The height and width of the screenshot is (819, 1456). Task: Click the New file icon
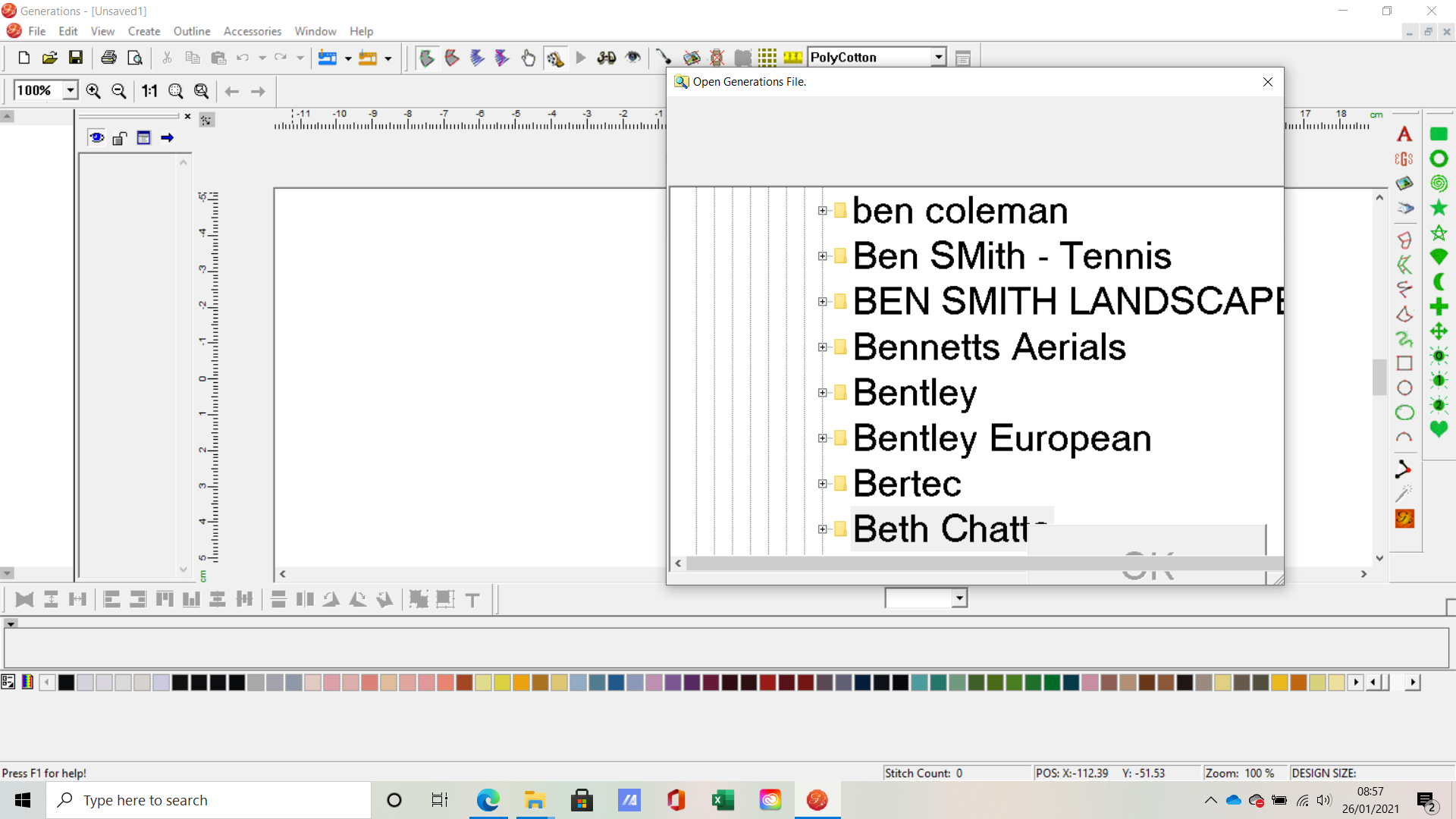pyautogui.click(x=24, y=58)
